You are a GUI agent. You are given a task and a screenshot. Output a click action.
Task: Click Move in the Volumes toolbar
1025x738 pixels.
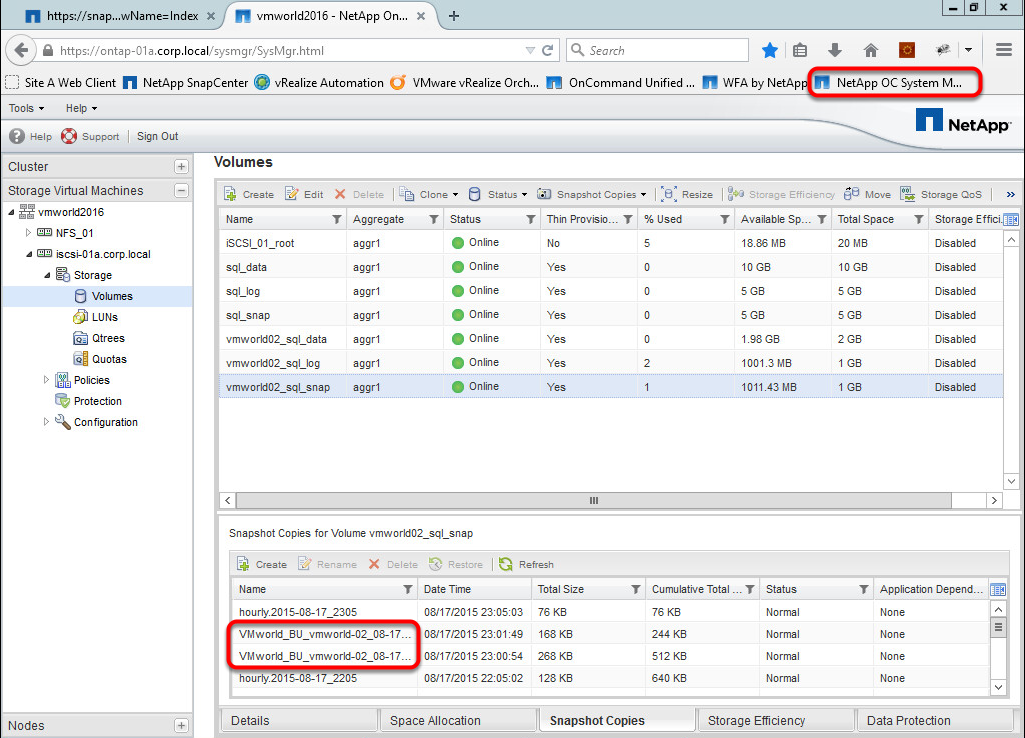coord(867,194)
